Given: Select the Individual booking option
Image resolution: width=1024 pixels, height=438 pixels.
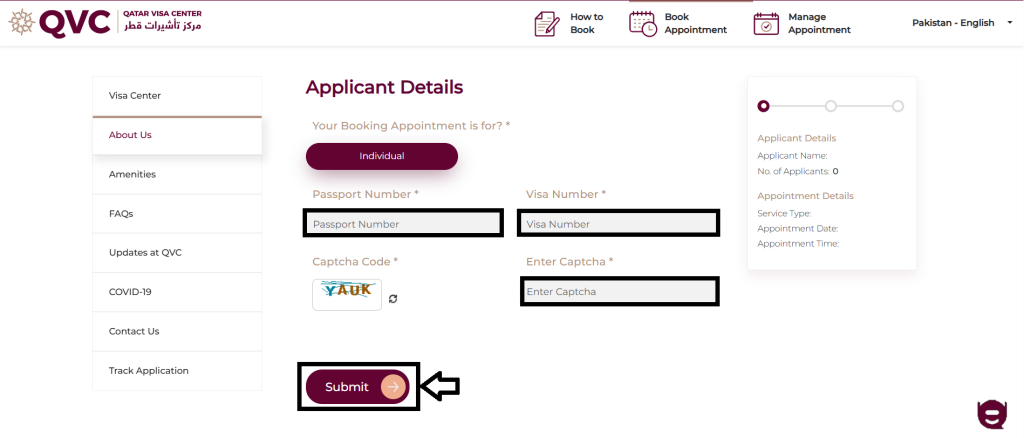Looking at the screenshot, I should tap(381, 156).
